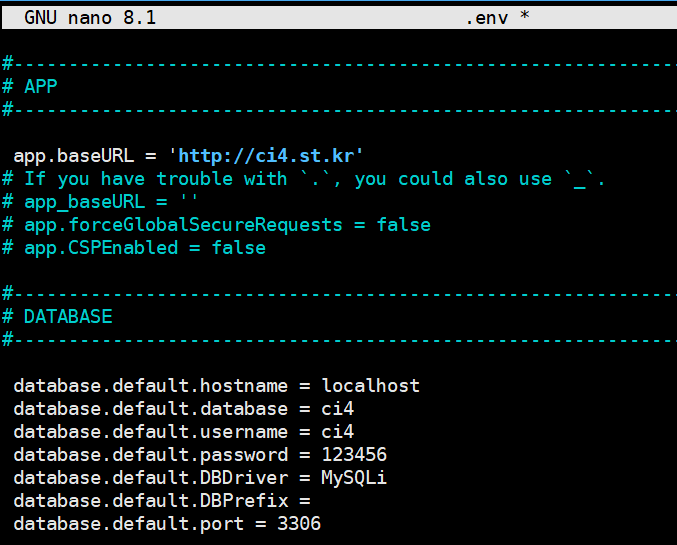This screenshot has height=545, width=677.
Task: Click the username value ci4
Action: click(x=338, y=432)
